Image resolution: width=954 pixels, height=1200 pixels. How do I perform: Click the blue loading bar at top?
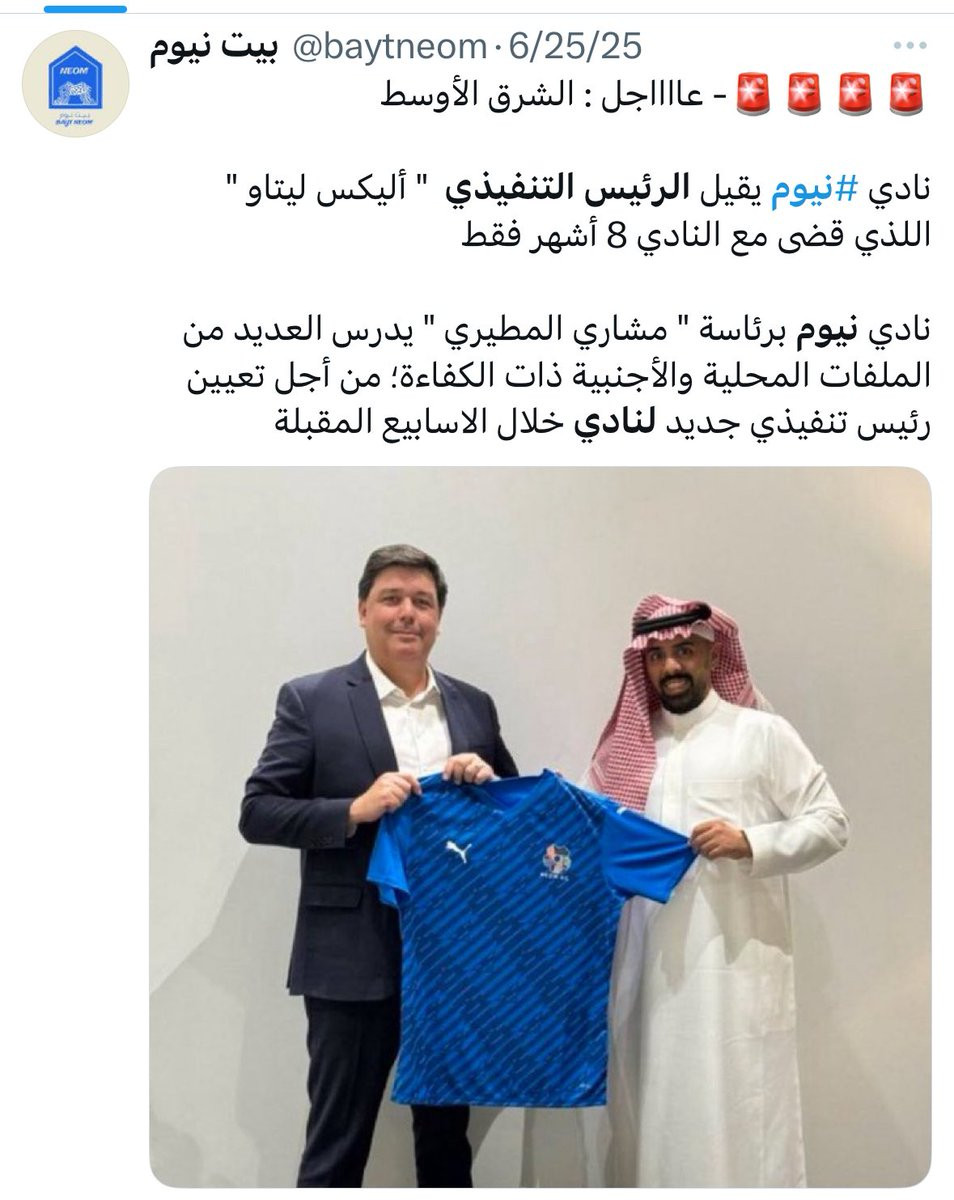tap(84, 8)
